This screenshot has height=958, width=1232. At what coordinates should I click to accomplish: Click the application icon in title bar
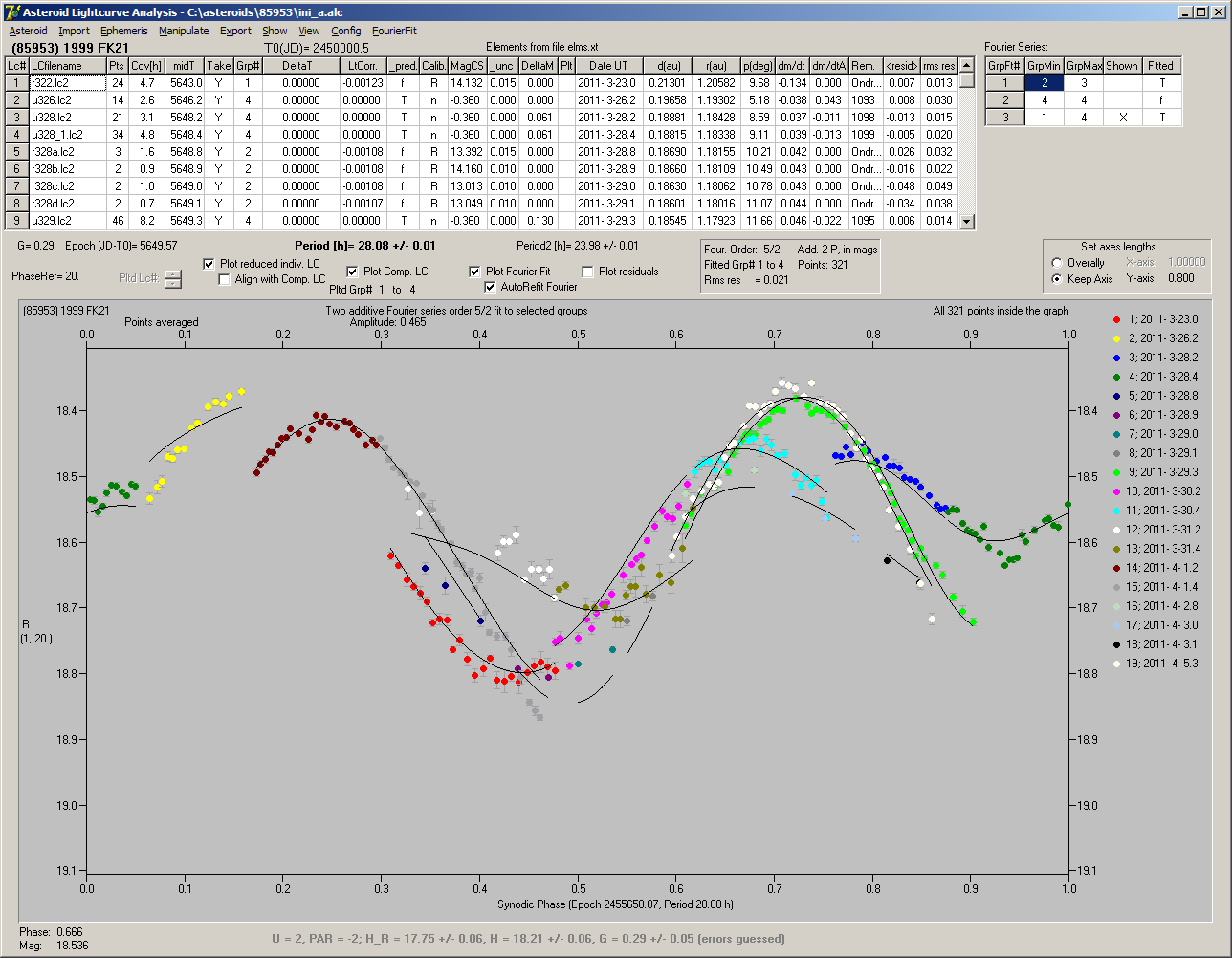tap(11, 11)
